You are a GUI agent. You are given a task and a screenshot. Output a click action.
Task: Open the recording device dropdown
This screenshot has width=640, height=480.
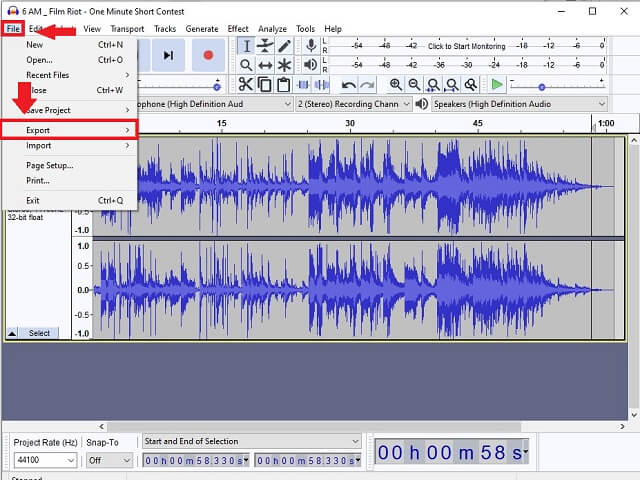pos(214,104)
